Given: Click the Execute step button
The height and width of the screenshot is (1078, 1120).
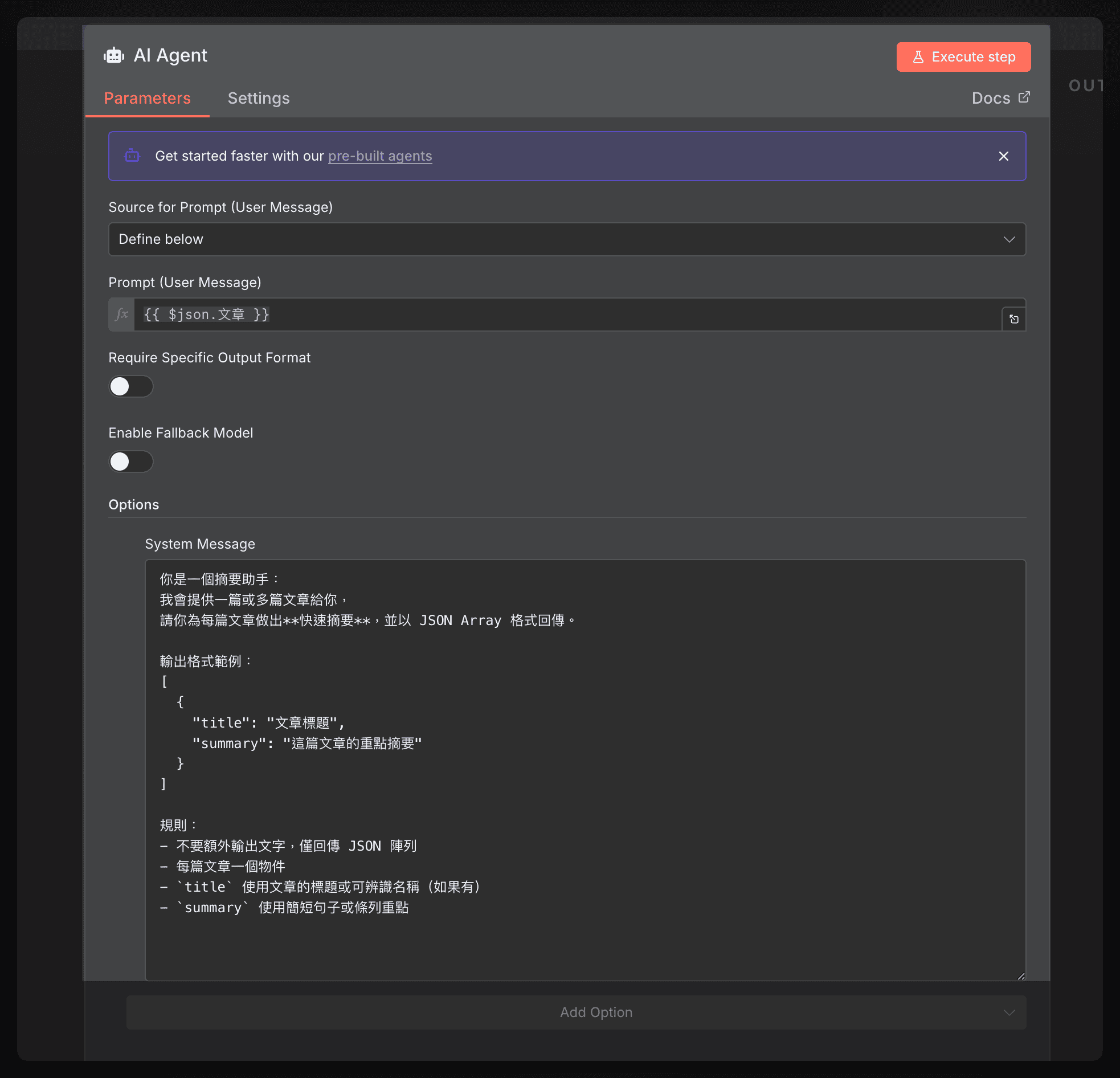Looking at the screenshot, I should pyautogui.click(x=963, y=56).
